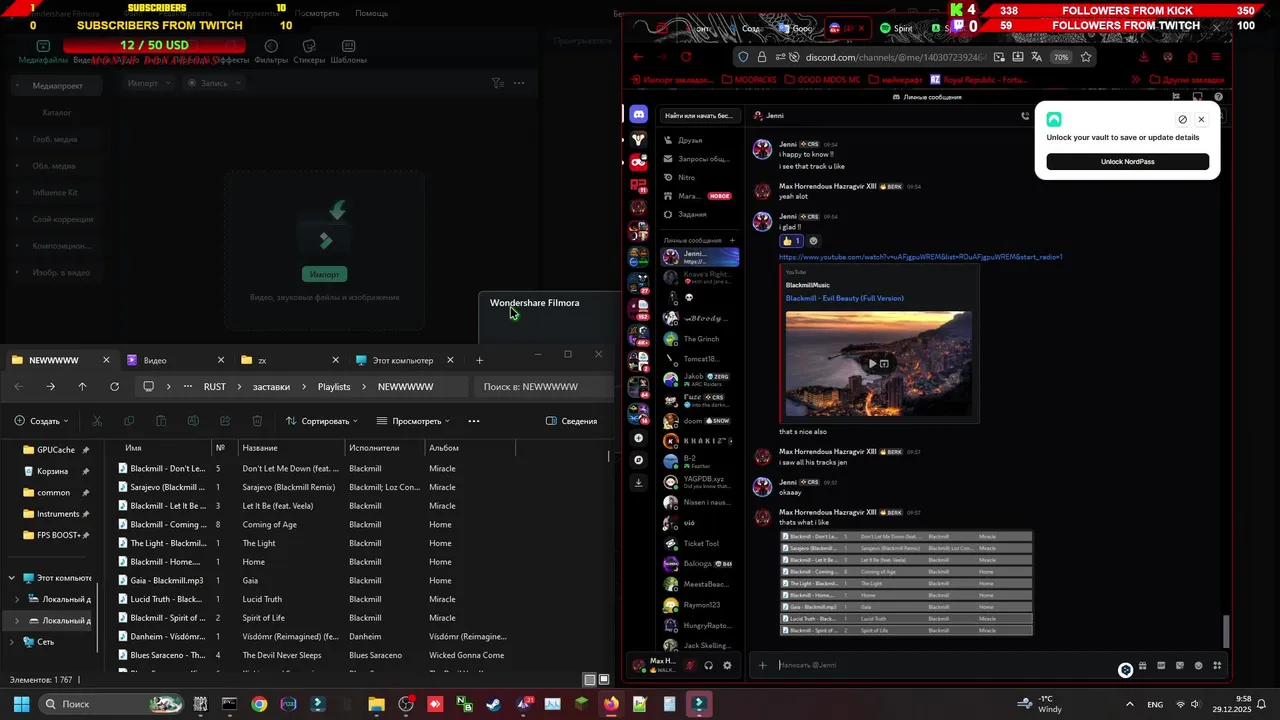The image size is (1280, 720).
Task: Open Discord user settings gear icon
Action: point(727,665)
